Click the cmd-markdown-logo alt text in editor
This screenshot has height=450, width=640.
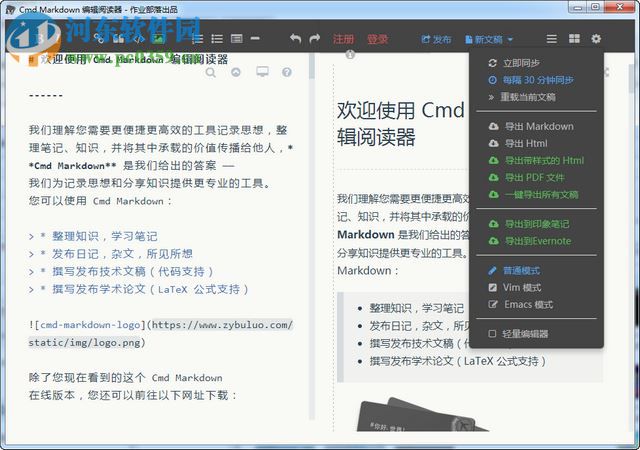click(x=90, y=325)
